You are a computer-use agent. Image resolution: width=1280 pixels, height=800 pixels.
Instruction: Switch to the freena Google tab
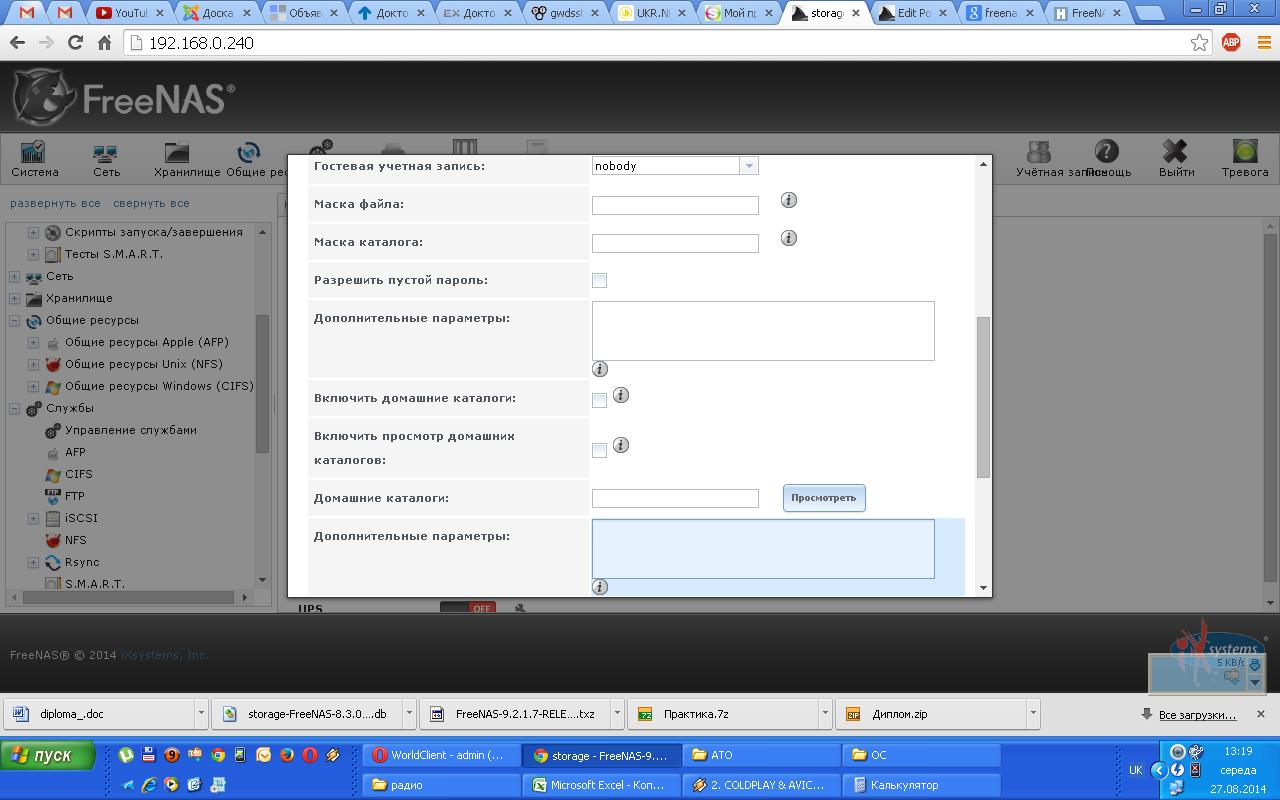pos(1001,13)
